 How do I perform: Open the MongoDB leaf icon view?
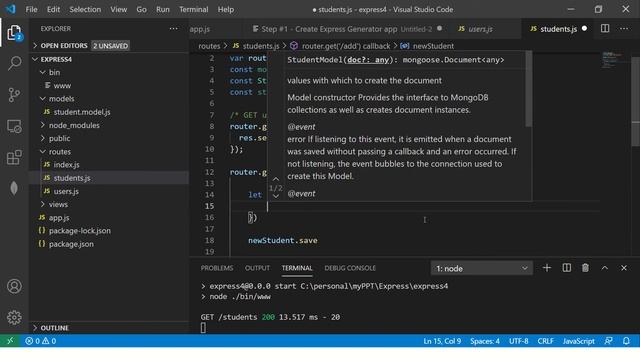click(x=14, y=188)
